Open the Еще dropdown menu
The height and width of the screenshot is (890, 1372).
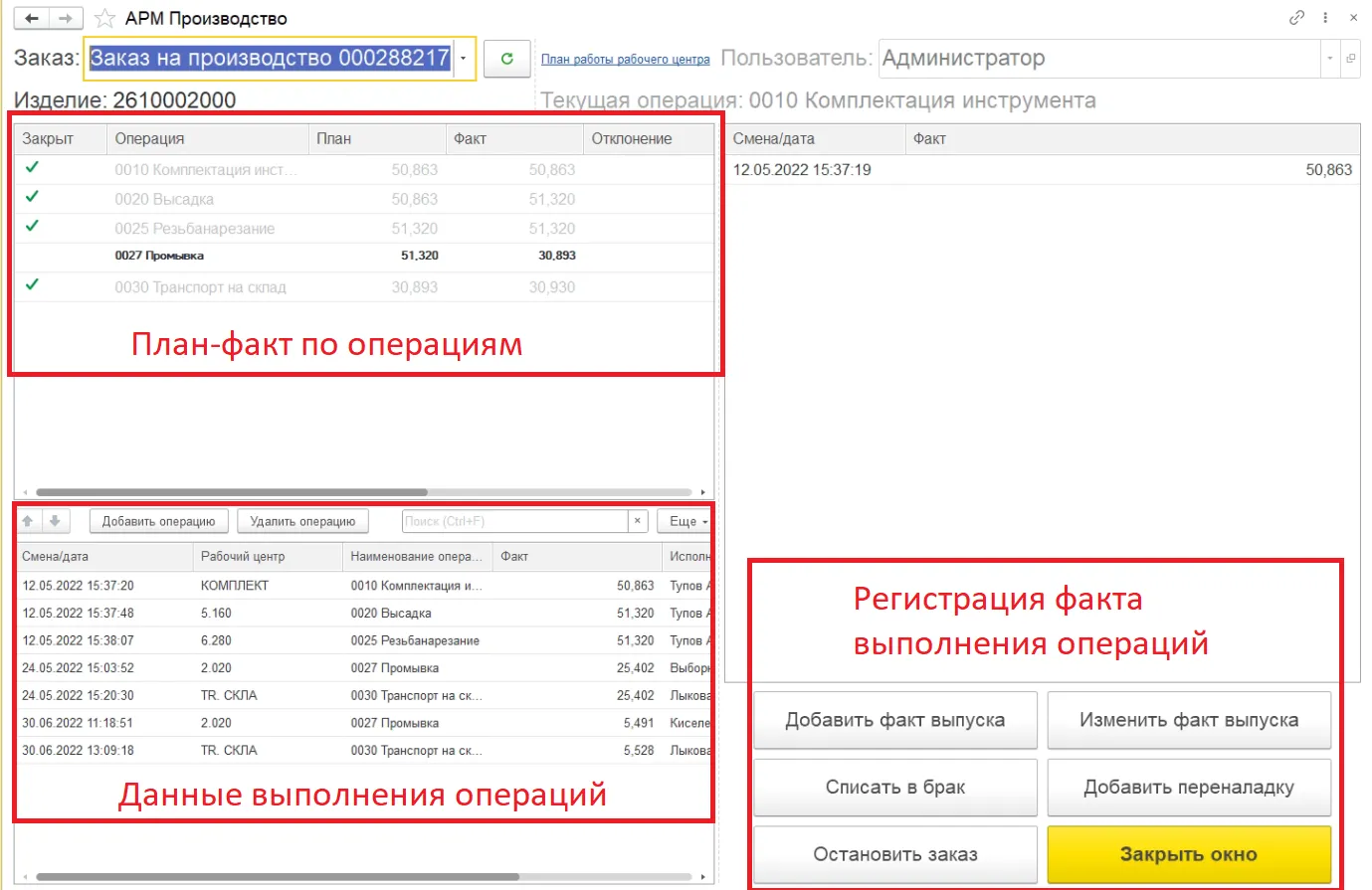[687, 521]
